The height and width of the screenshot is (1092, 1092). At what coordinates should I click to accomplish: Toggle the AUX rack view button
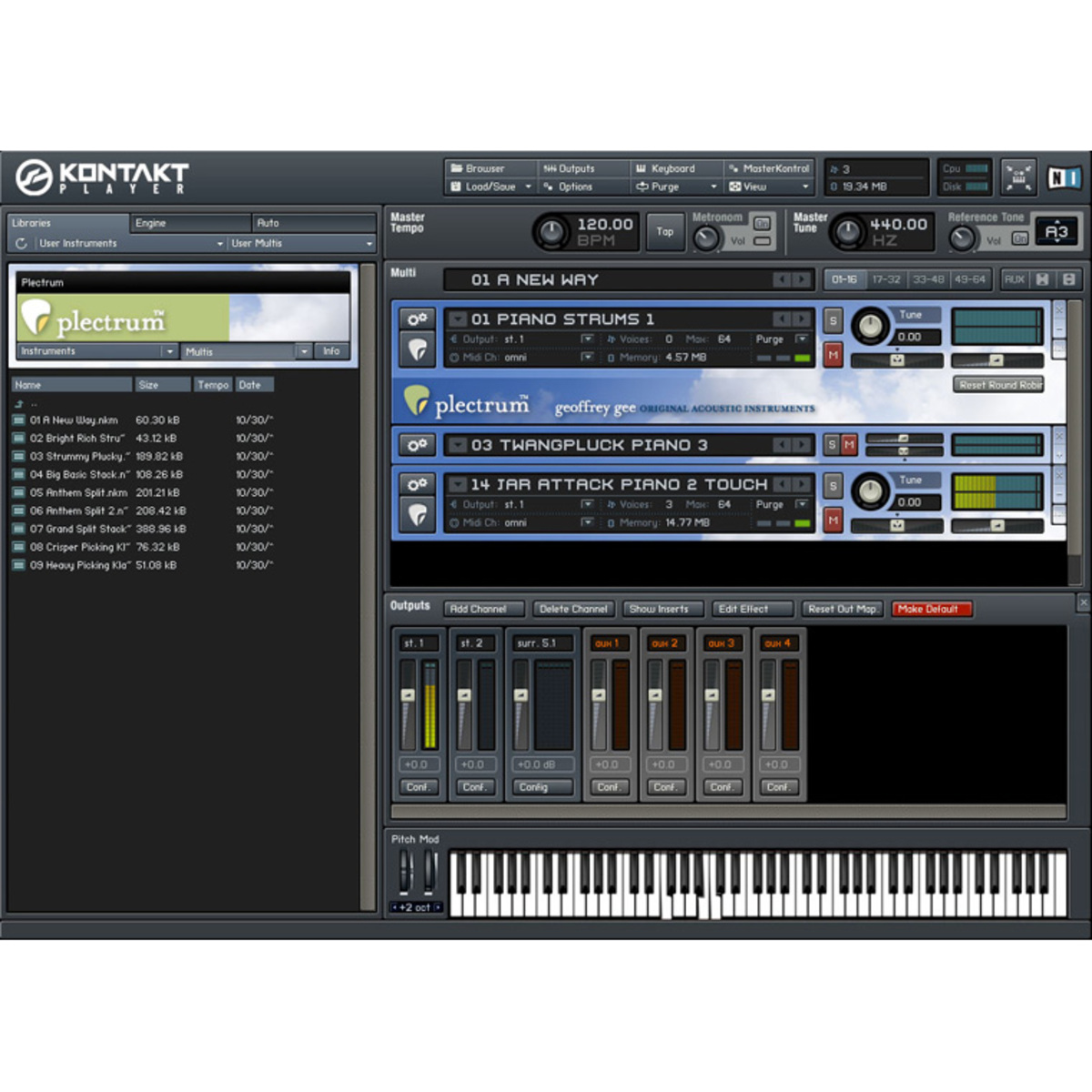pyautogui.click(x=1015, y=279)
